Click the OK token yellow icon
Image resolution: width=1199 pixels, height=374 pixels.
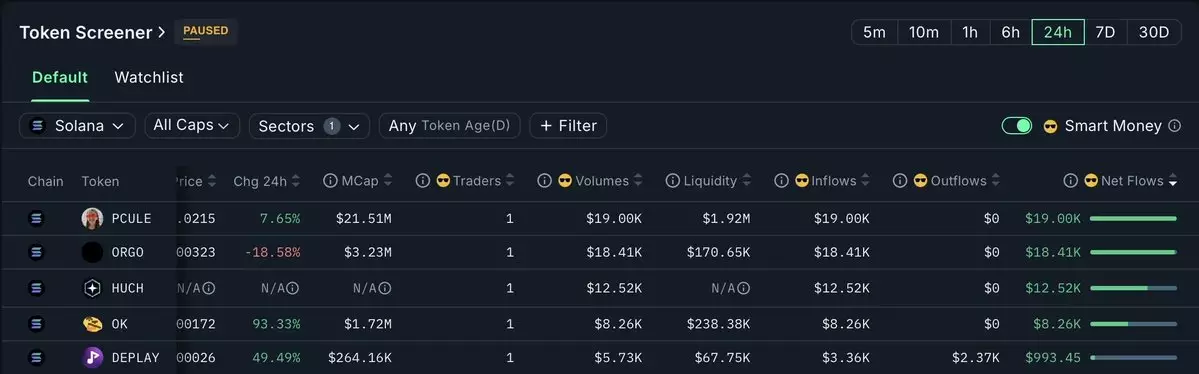[93, 324]
